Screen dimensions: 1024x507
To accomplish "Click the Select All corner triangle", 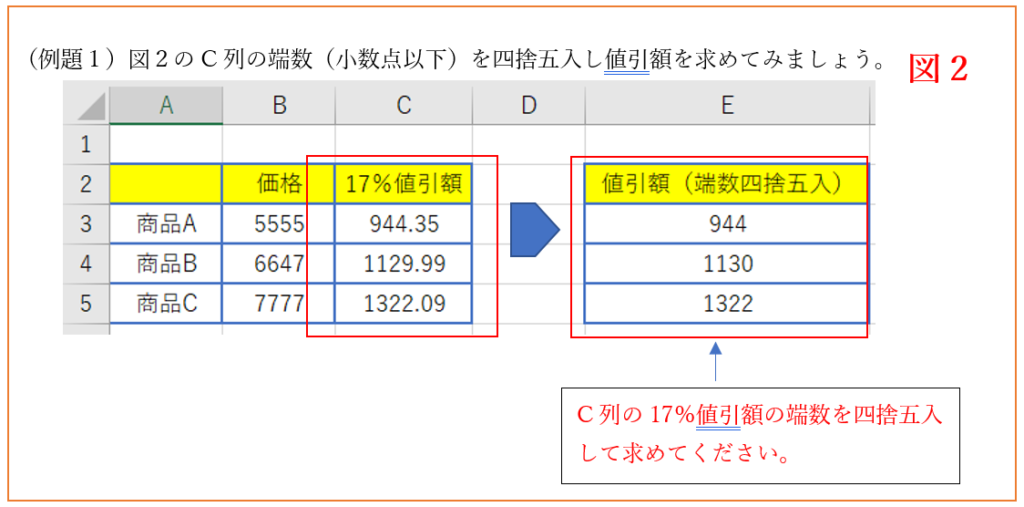I will pos(87,104).
